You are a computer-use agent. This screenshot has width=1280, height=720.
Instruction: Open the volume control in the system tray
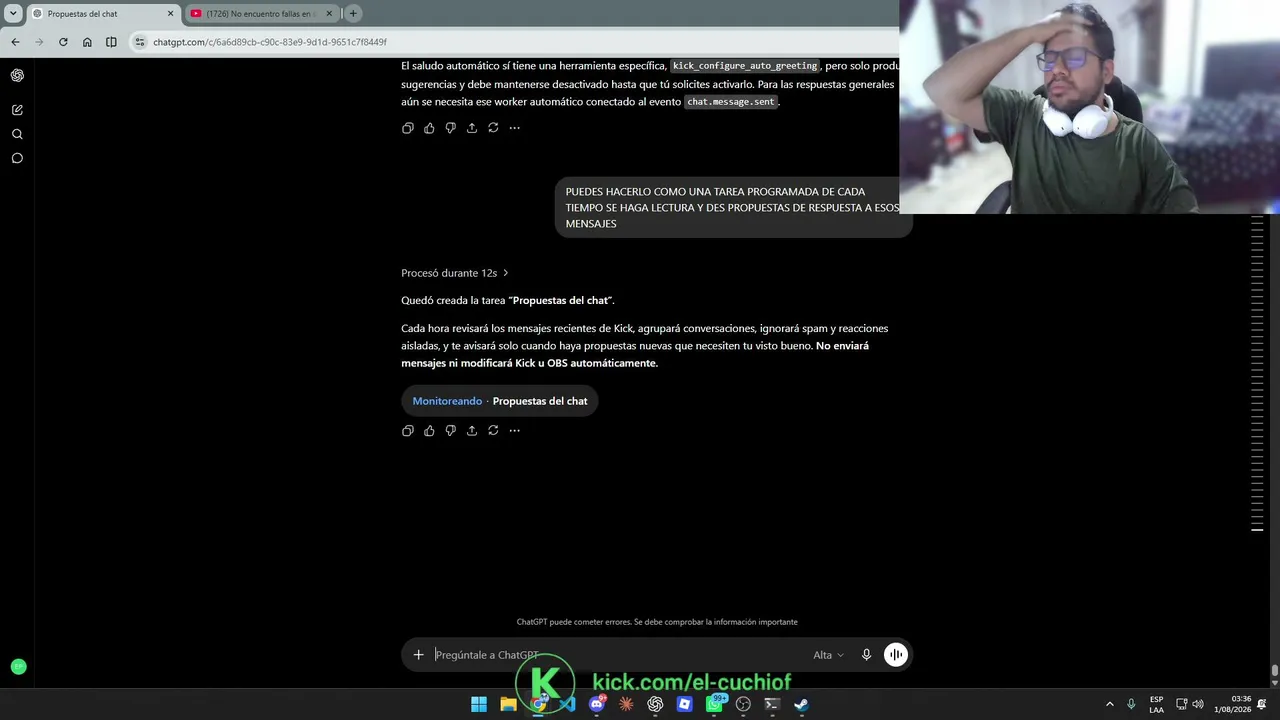1198,704
